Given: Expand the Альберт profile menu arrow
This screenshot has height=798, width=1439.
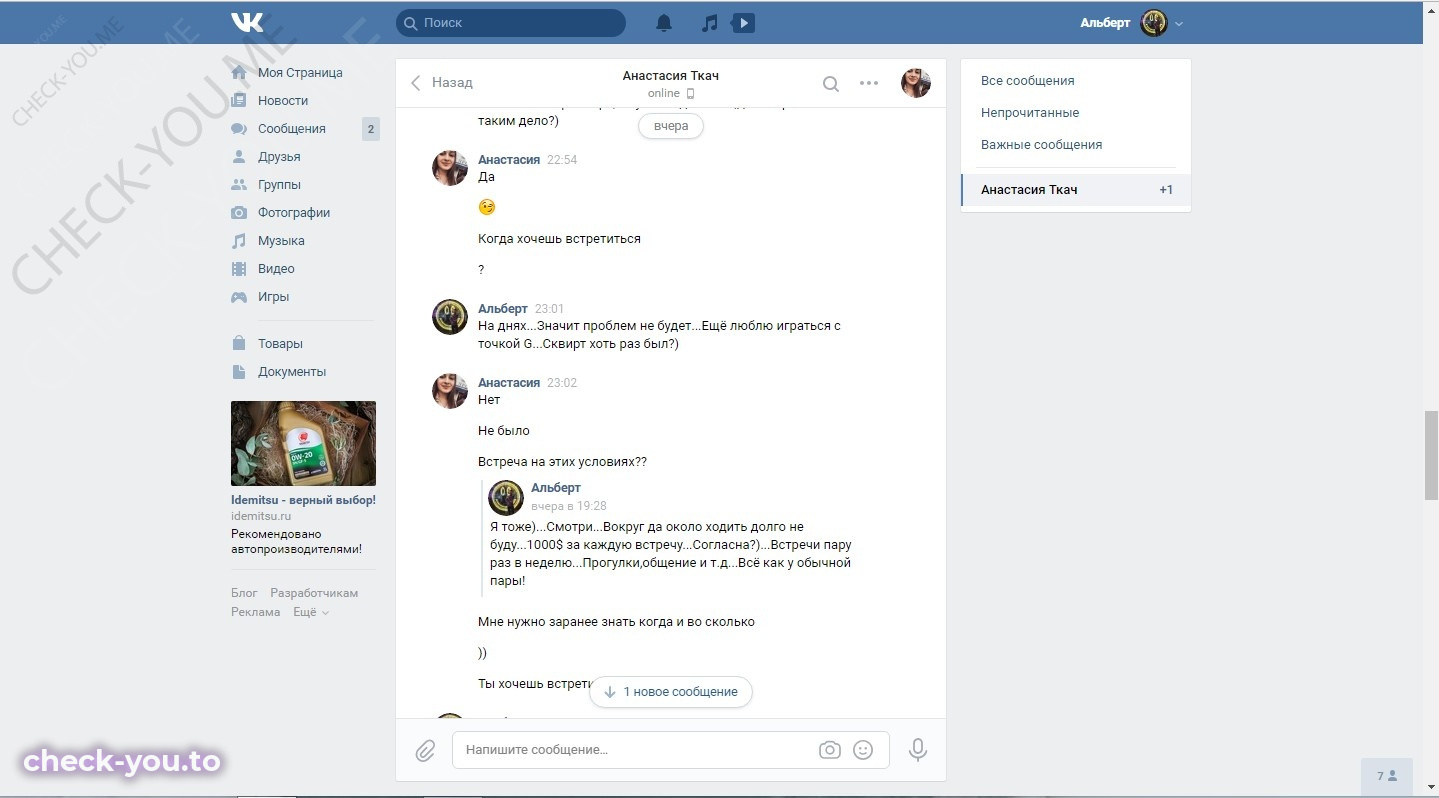Looking at the screenshot, I should click(x=1179, y=23).
